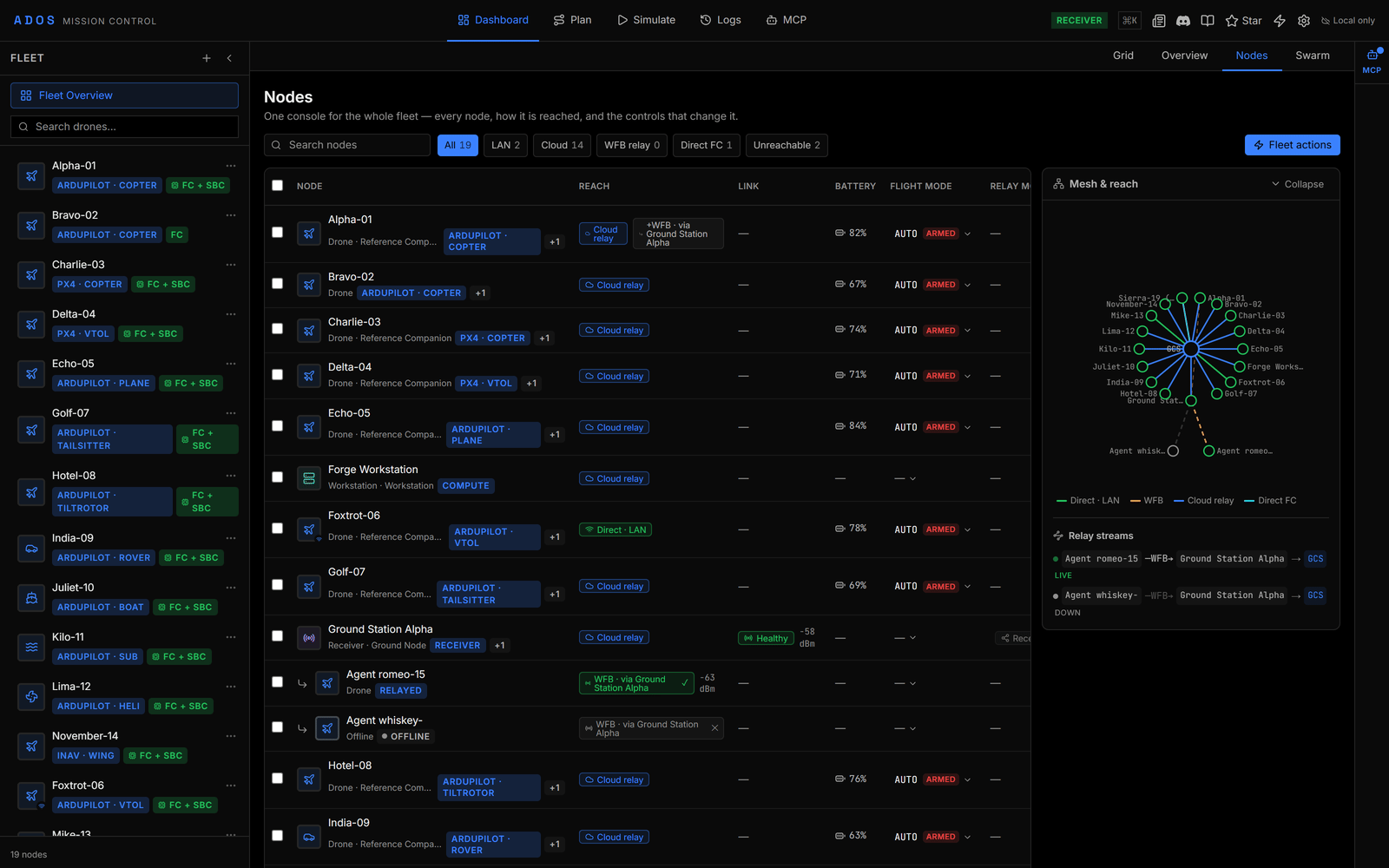Viewport: 1389px width, 868px height.
Task: Filter nodes by Cloud 14
Action: (x=563, y=145)
